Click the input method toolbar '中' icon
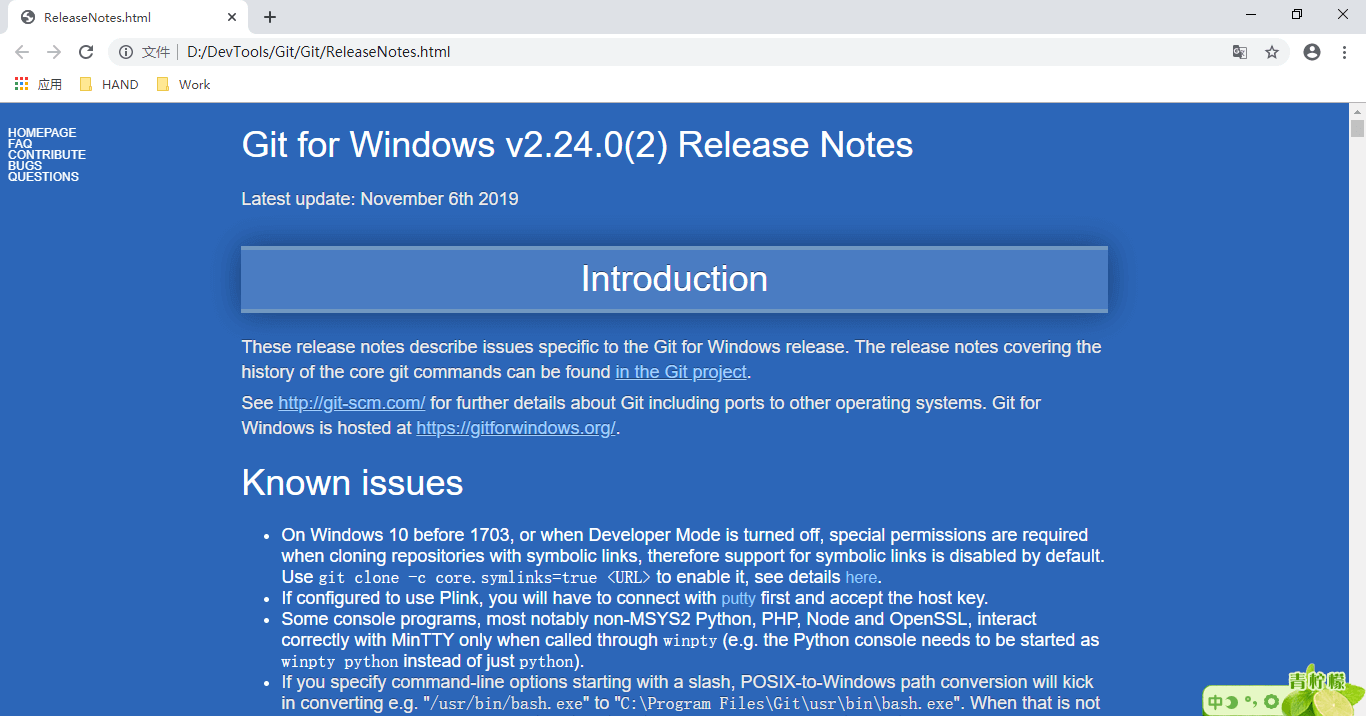 click(1216, 702)
